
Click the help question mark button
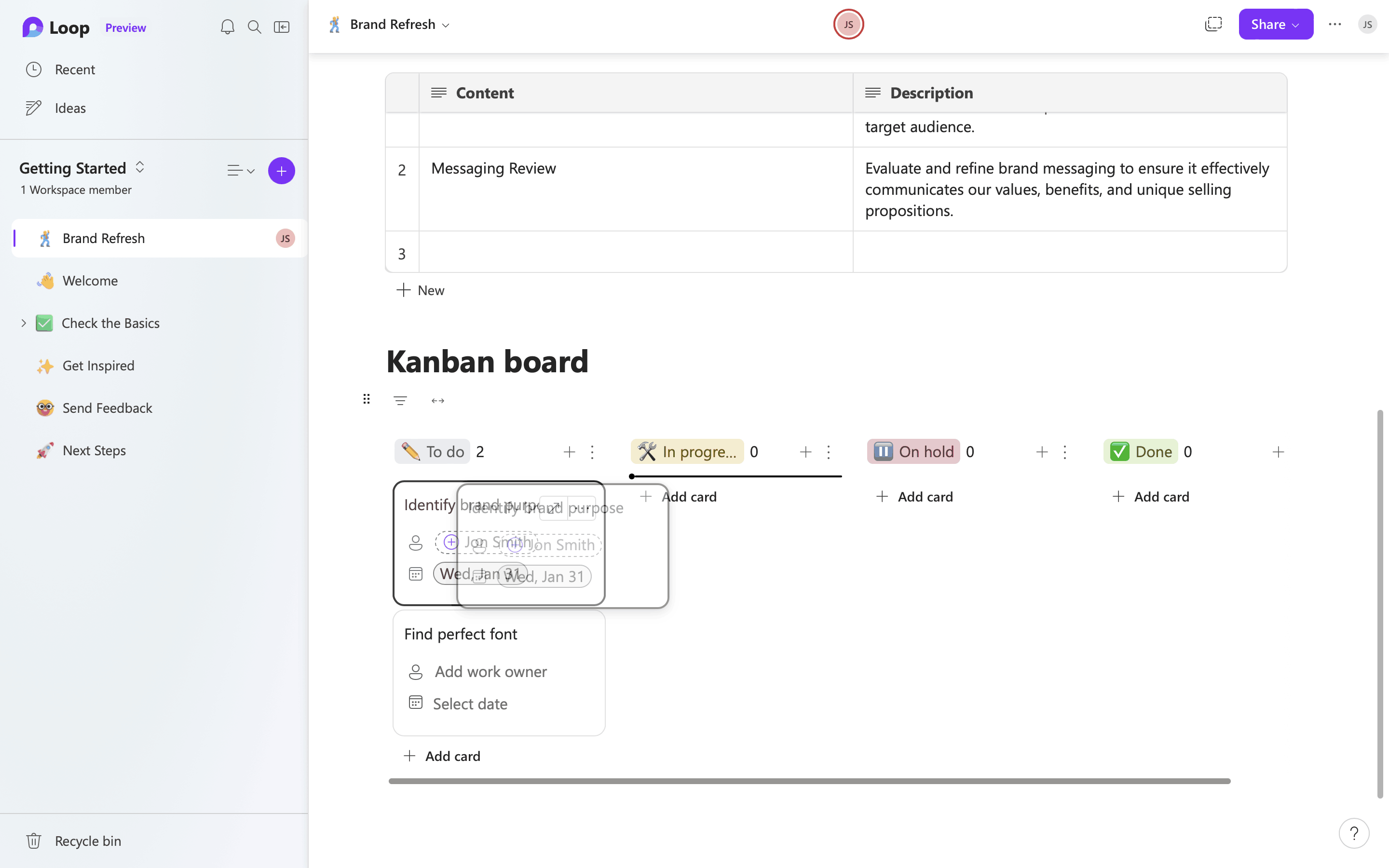1353,833
